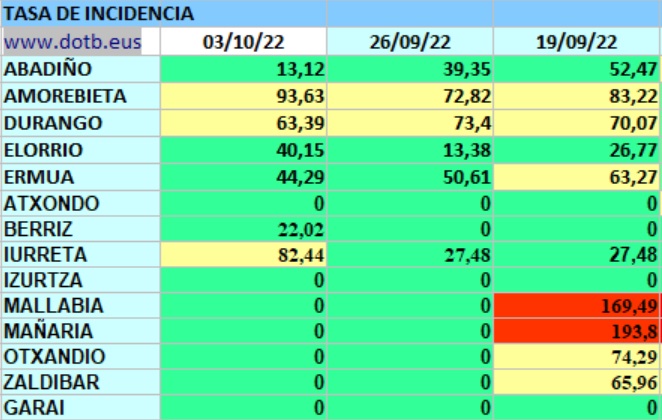The width and height of the screenshot is (662, 420).
Task: Select the ABADIÑO value 52,47
Action: tap(578, 69)
